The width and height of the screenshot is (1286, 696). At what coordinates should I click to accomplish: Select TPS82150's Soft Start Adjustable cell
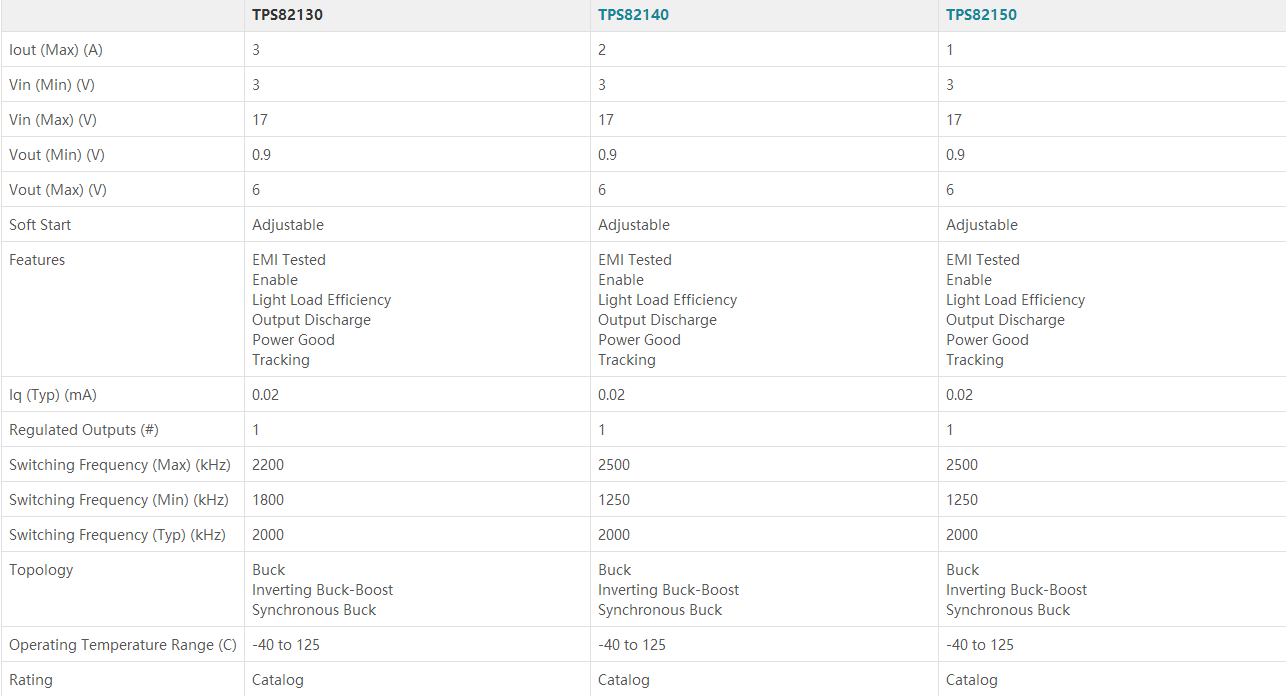(x=981, y=225)
